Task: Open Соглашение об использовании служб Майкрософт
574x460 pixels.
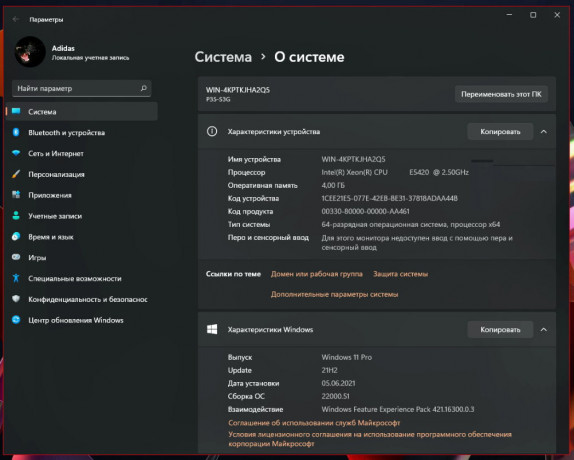Action: pos(314,423)
